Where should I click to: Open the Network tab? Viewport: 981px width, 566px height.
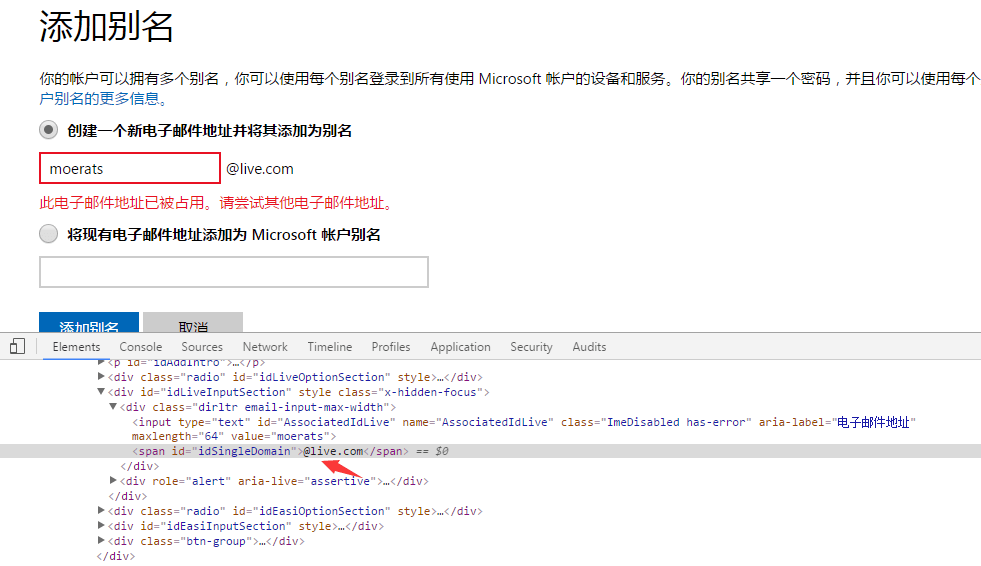[265, 346]
